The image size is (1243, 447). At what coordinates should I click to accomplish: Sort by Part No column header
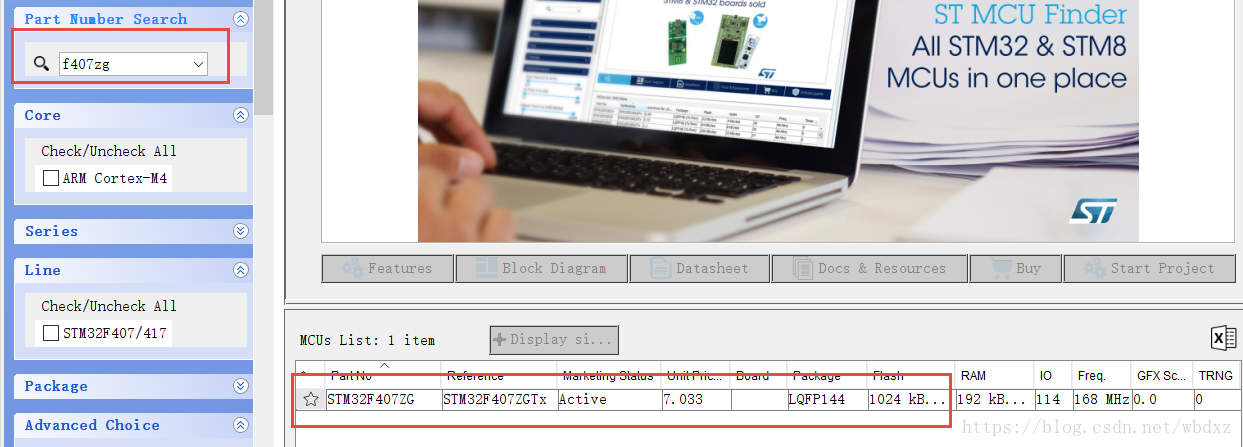point(384,376)
